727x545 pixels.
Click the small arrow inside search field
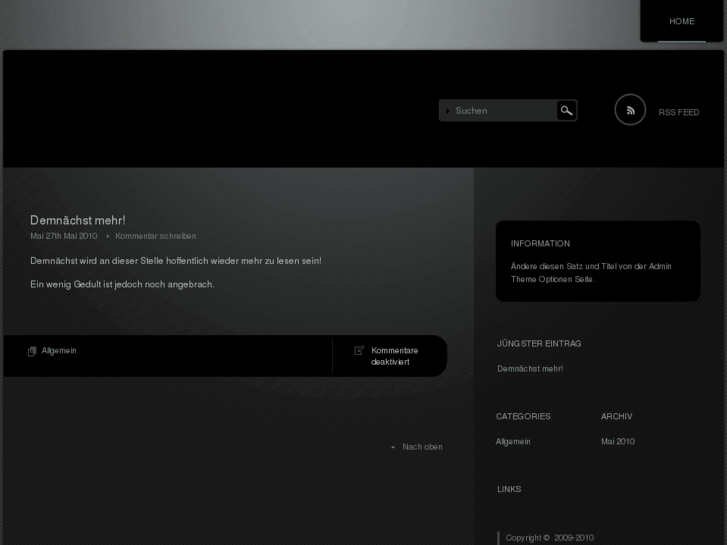click(x=448, y=111)
